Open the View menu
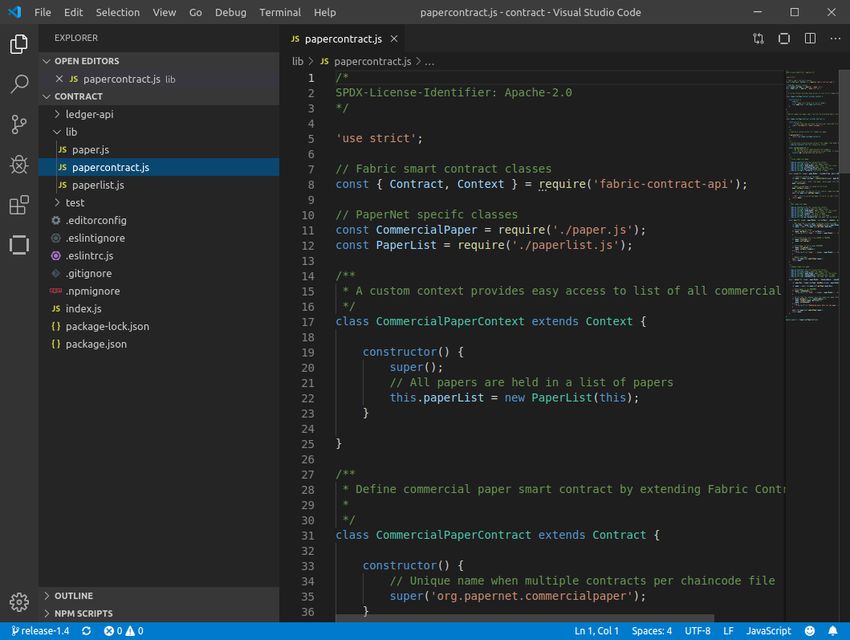Screen dimensions: 850x640 [x=164, y=12]
